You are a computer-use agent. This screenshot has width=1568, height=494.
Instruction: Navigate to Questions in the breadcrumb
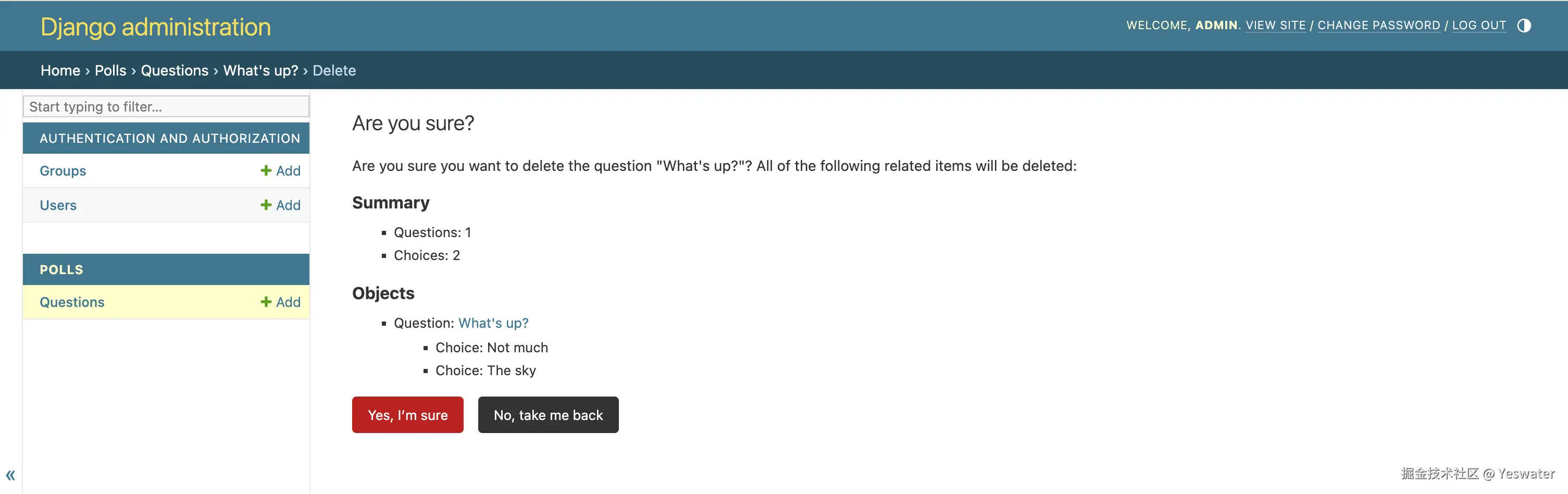[x=175, y=71]
